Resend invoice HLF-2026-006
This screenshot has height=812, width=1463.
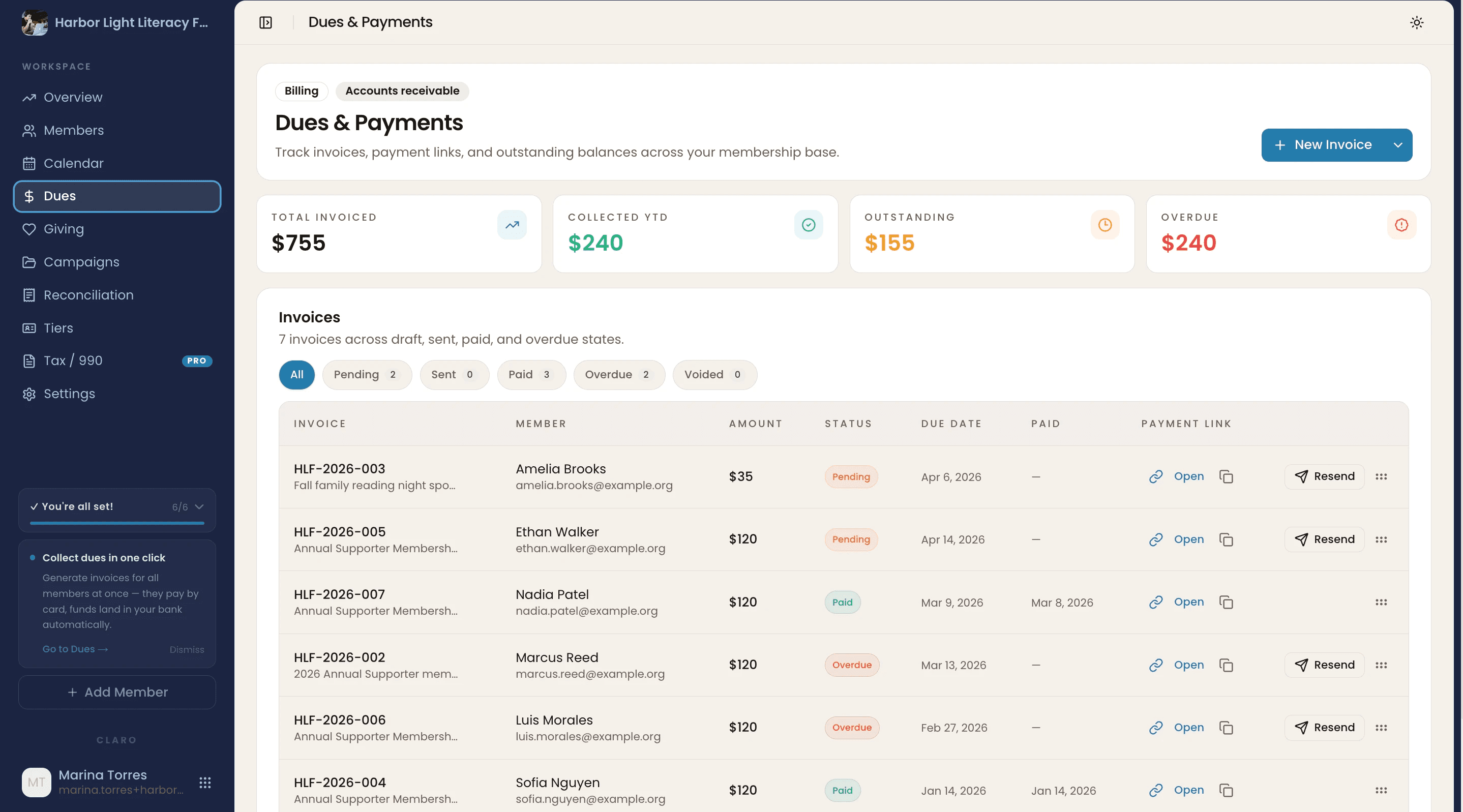click(x=1324, y=728)
